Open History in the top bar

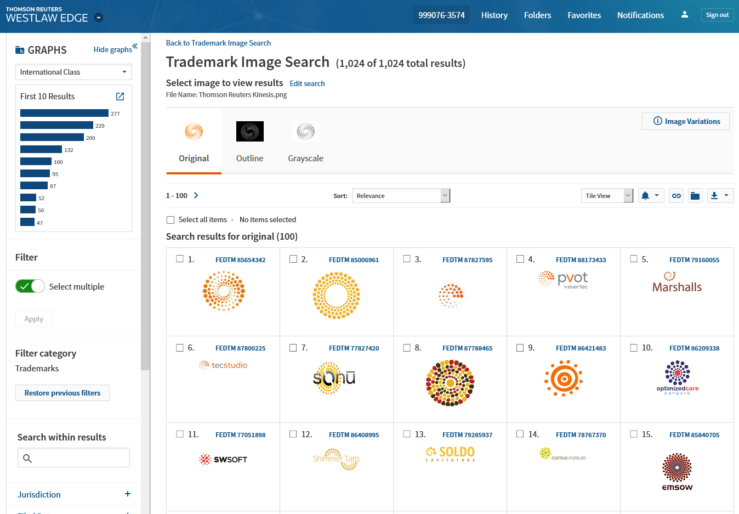(494, 15)
